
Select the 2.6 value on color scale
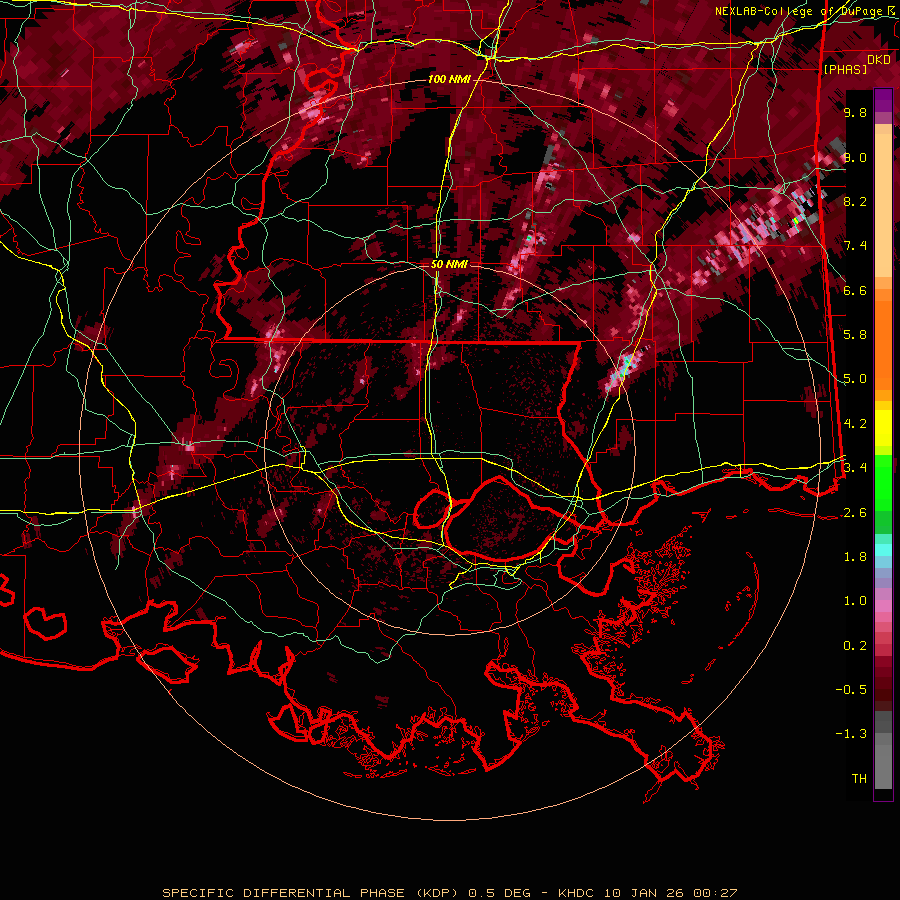[855, 513]
